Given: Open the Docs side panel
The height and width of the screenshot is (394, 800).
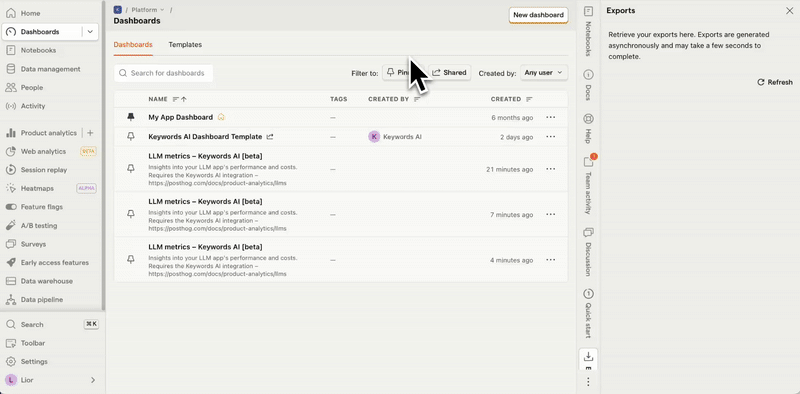Looking at the screenshot, I should pyautogui.click(x=588, y=85).
